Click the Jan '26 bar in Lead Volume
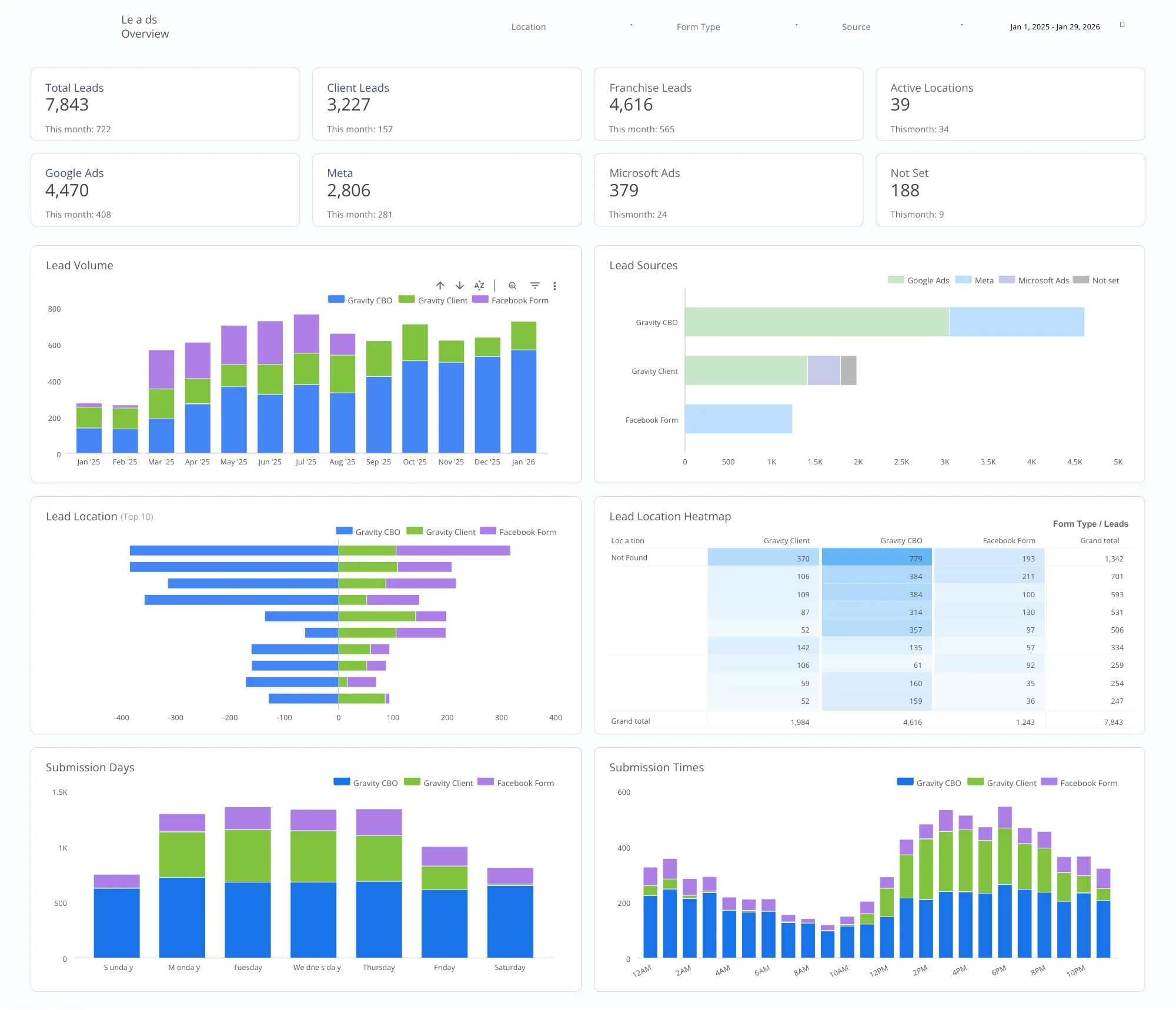Screen dimensions: 1176x1010 coord(523,387)
